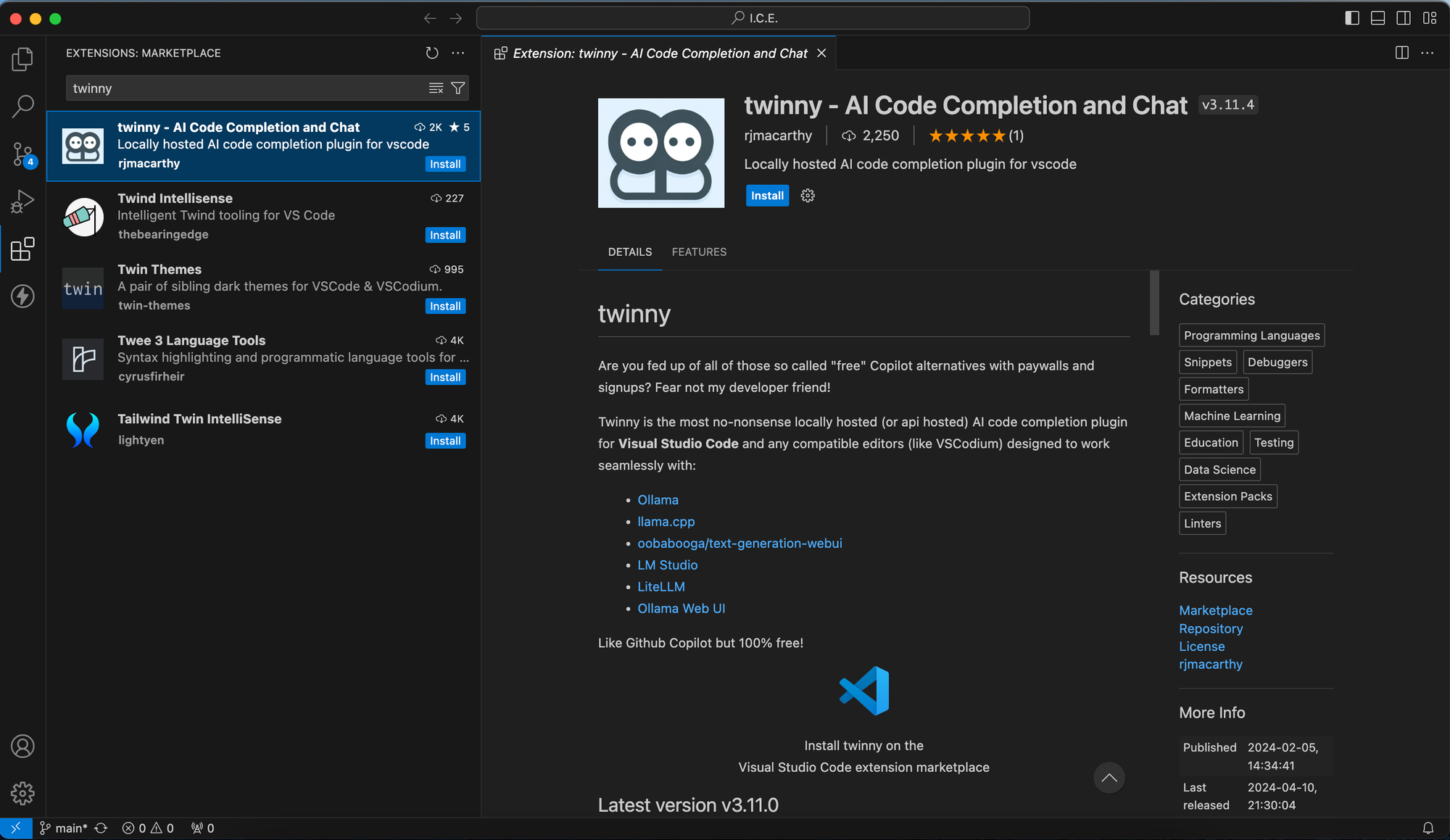Switch to the DETAILS tab
This screenshot has width=1450, height=840.
[630, 252]
